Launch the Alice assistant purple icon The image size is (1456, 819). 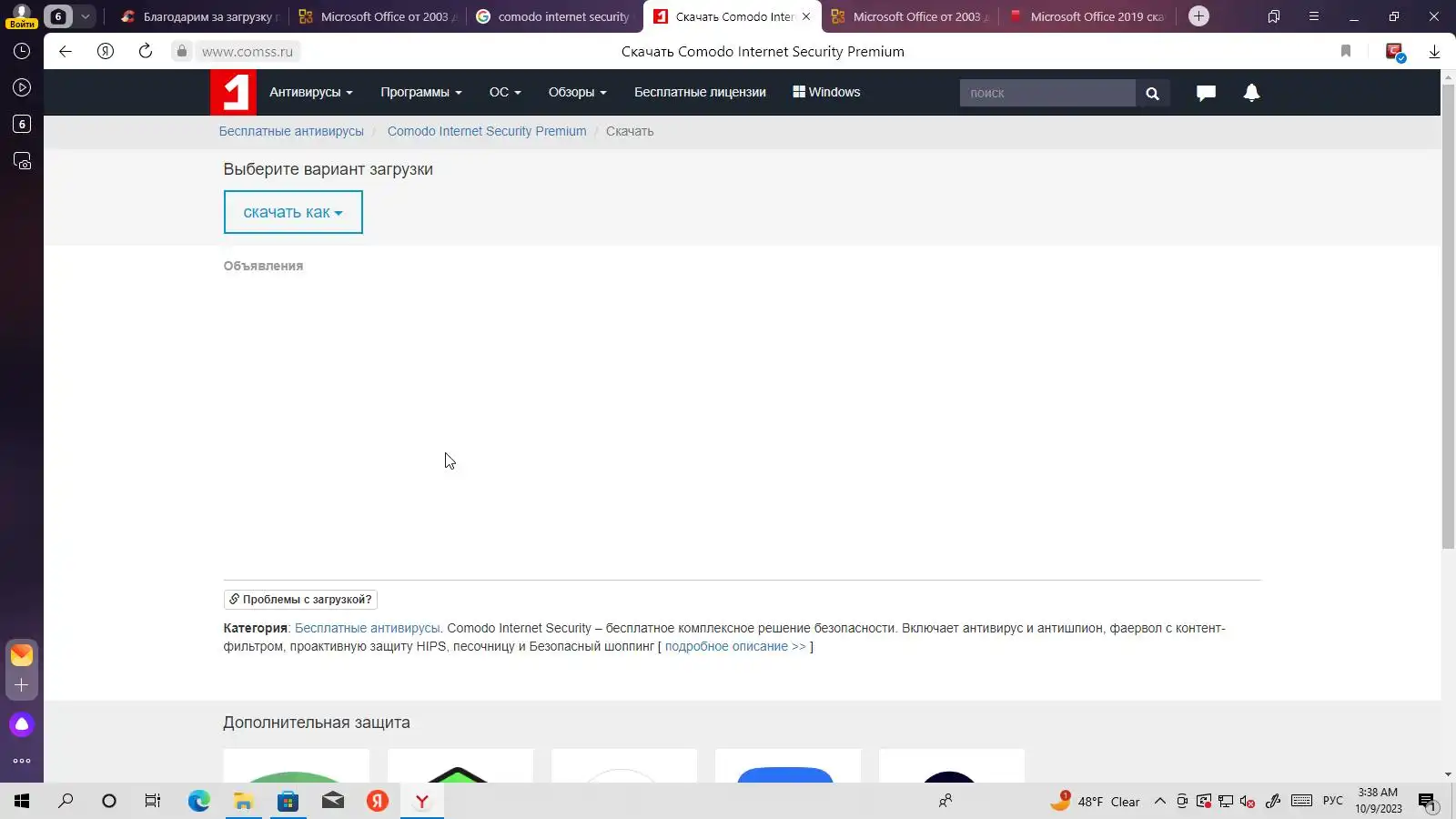(22, 724)
